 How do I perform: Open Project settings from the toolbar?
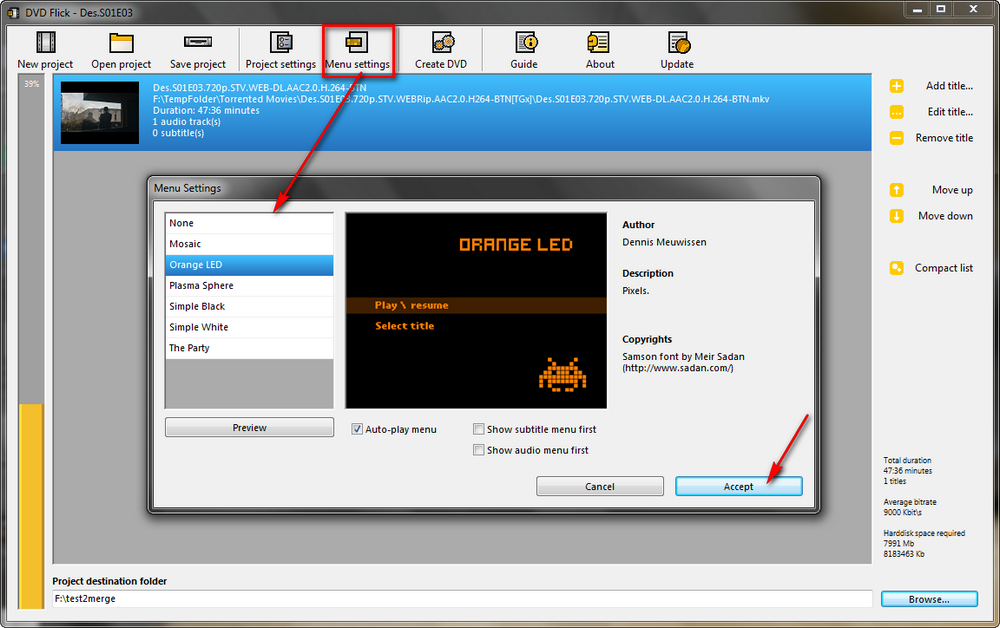pos(281,43)
